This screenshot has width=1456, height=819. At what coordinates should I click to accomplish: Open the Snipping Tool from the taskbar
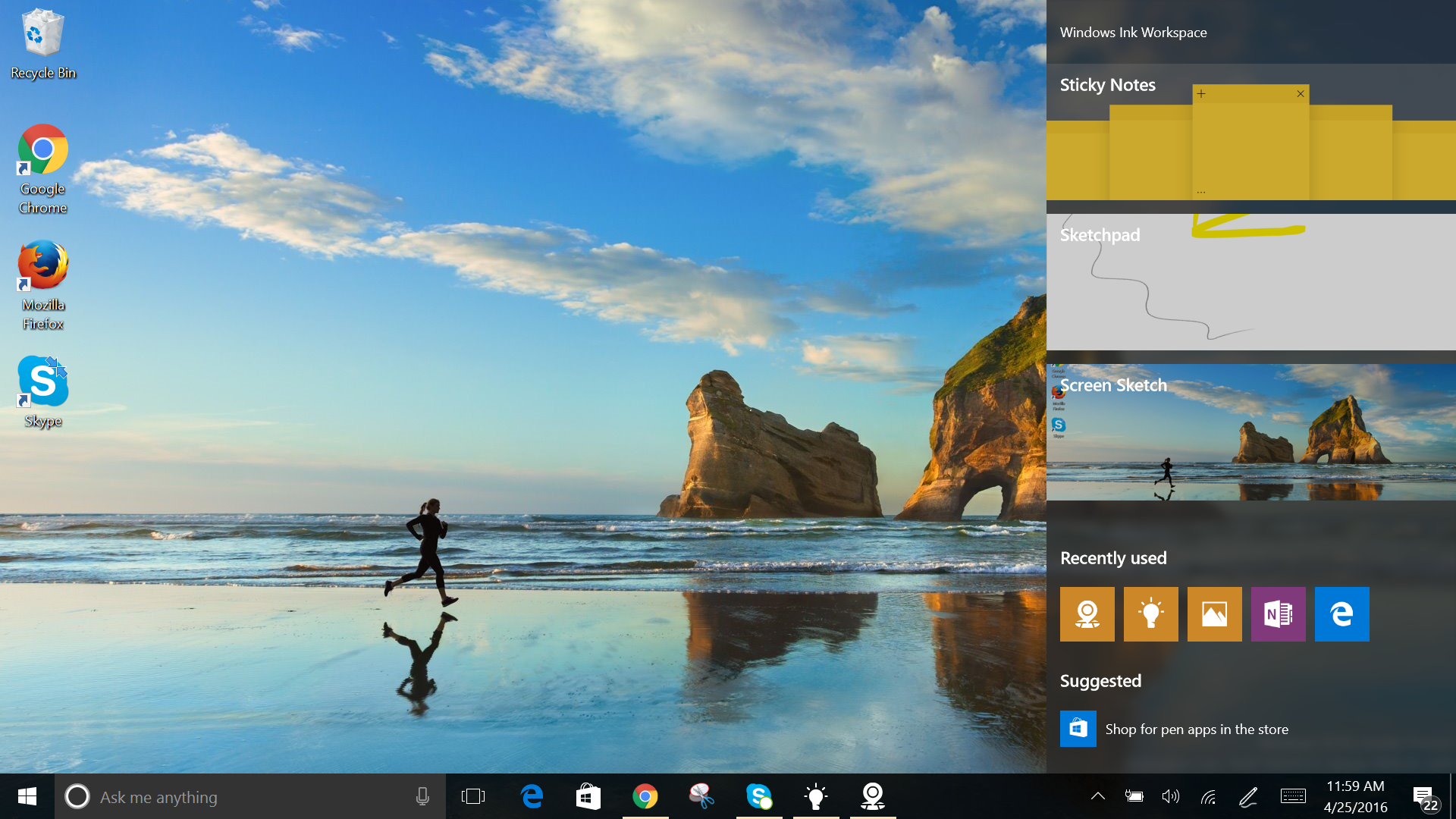tap(701, 796)
